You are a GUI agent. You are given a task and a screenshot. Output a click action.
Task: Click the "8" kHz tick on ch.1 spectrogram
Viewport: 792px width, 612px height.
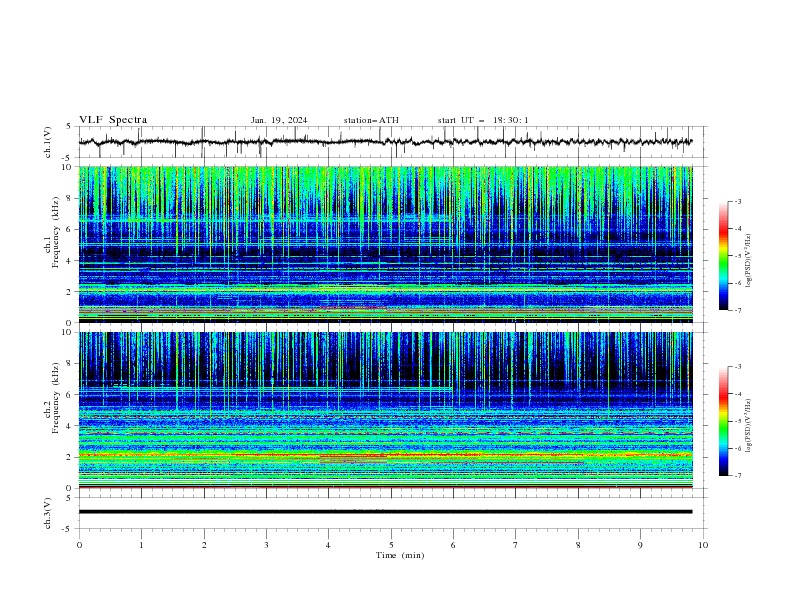tap(69, 198)
